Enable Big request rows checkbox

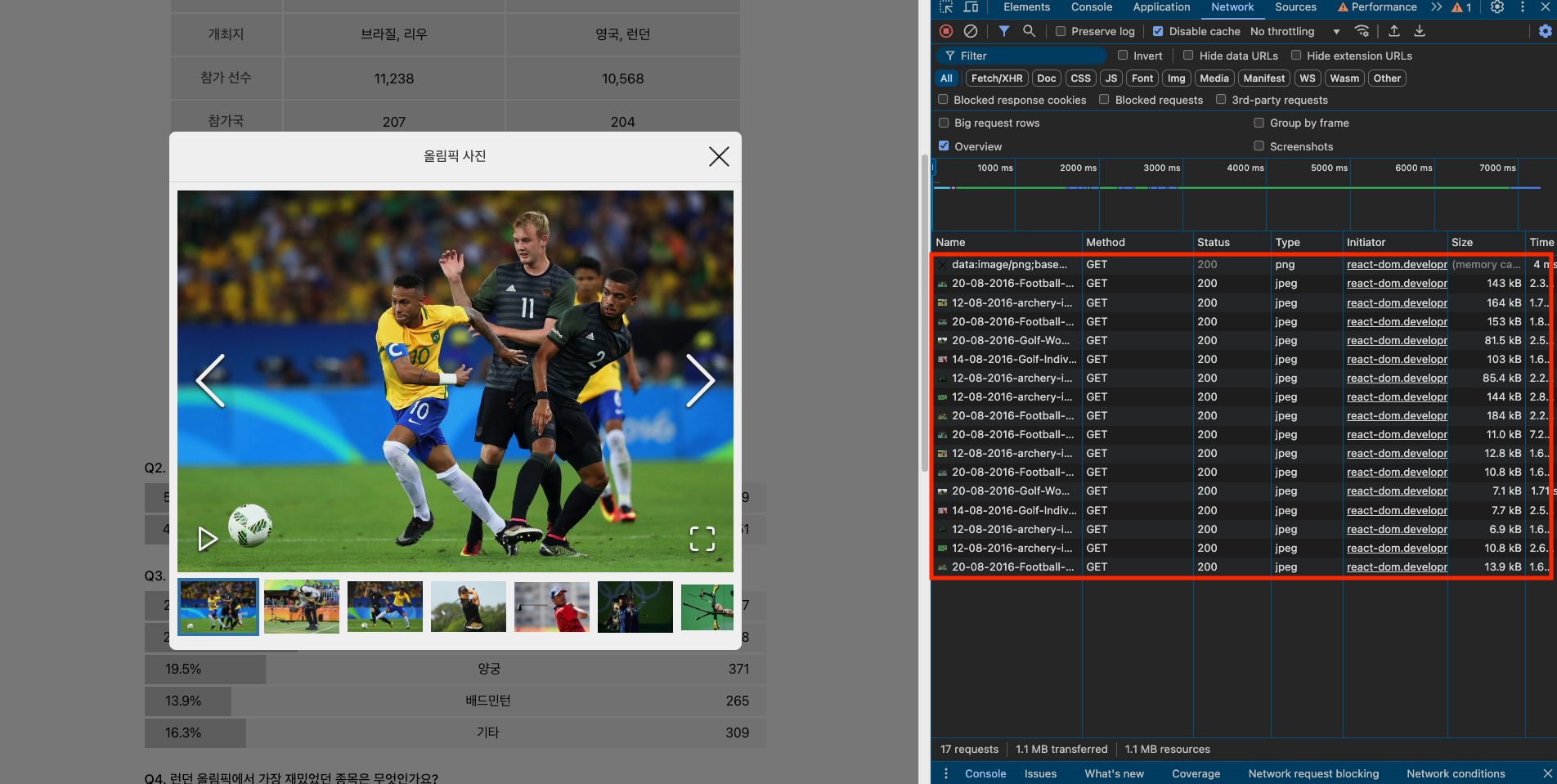tap(944, 123)
